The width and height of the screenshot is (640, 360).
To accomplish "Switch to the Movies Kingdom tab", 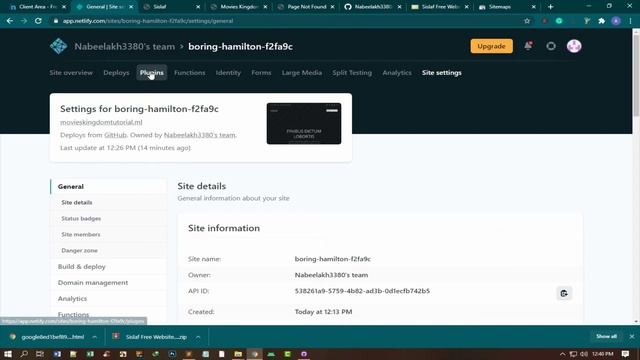I will (x=239, y=7).
